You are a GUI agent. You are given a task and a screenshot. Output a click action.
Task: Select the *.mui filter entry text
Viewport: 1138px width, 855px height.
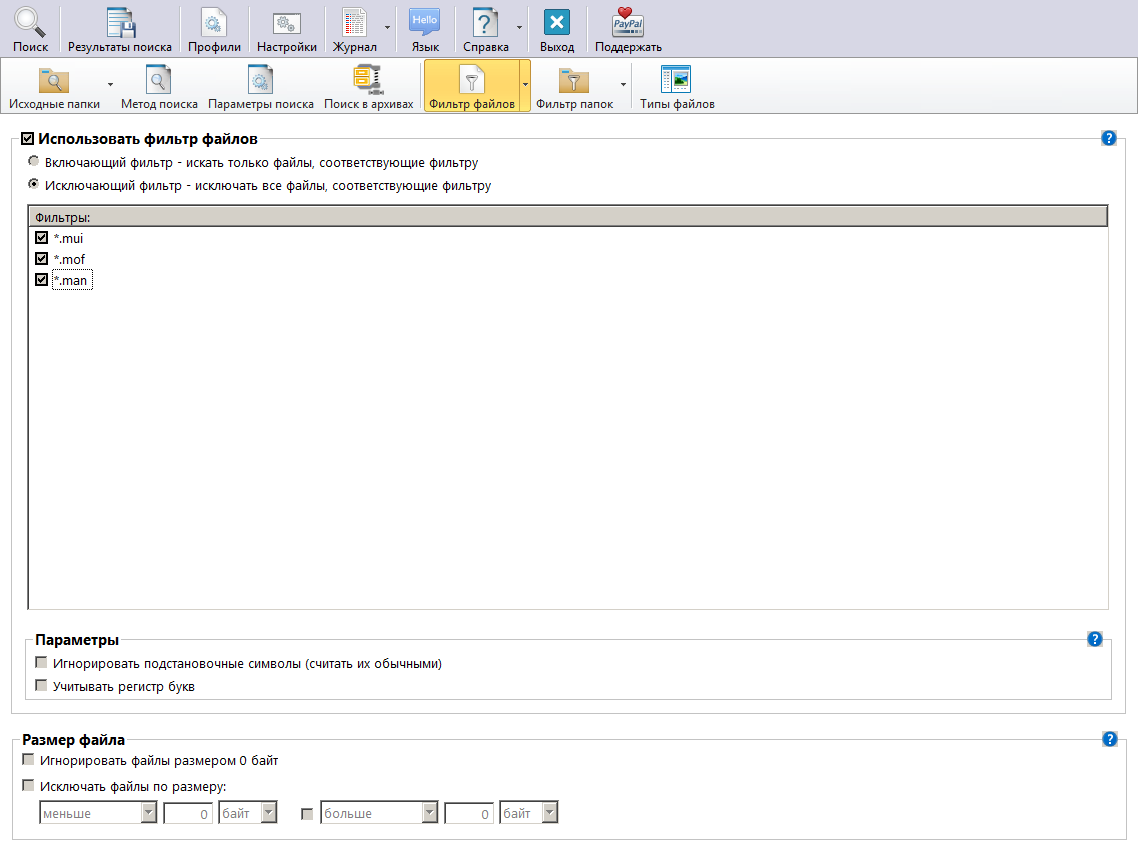68,238
